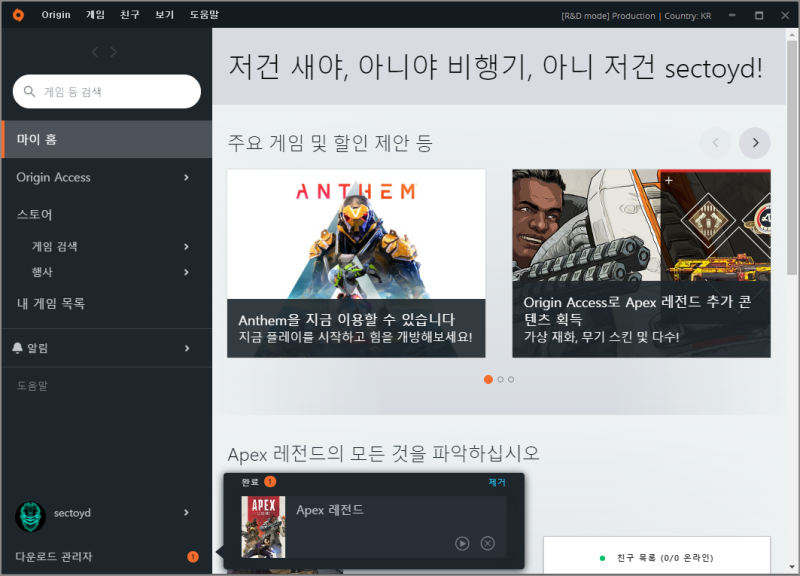Click the scrollbar down arrow
The width and height of the screenshot is (800, 576).
click(x=791, y=567)
